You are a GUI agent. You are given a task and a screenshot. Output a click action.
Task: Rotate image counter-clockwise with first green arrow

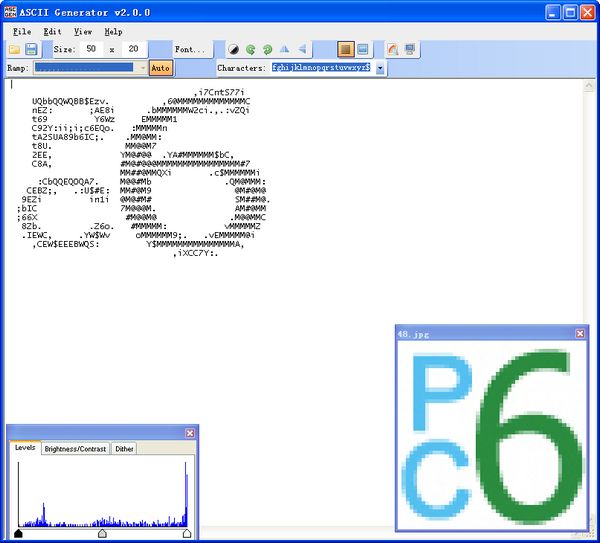251,49
